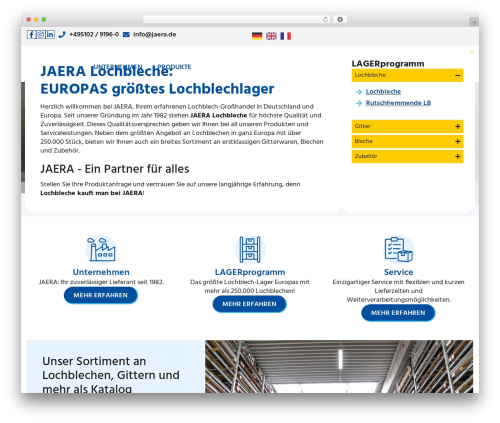This screenshot has height=423, width=500.
Task: Call the phone number +495102 / 9196-0
Action: click(94, 34)
